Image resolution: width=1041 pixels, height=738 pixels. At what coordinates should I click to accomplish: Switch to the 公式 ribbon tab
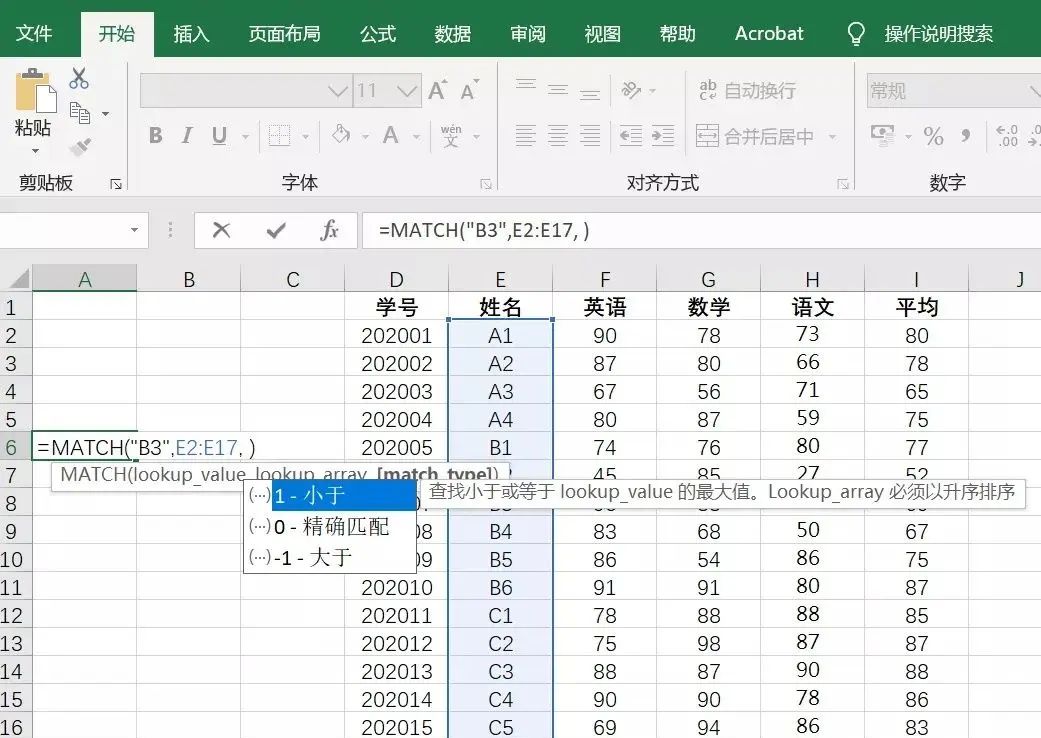pos(377,33)
